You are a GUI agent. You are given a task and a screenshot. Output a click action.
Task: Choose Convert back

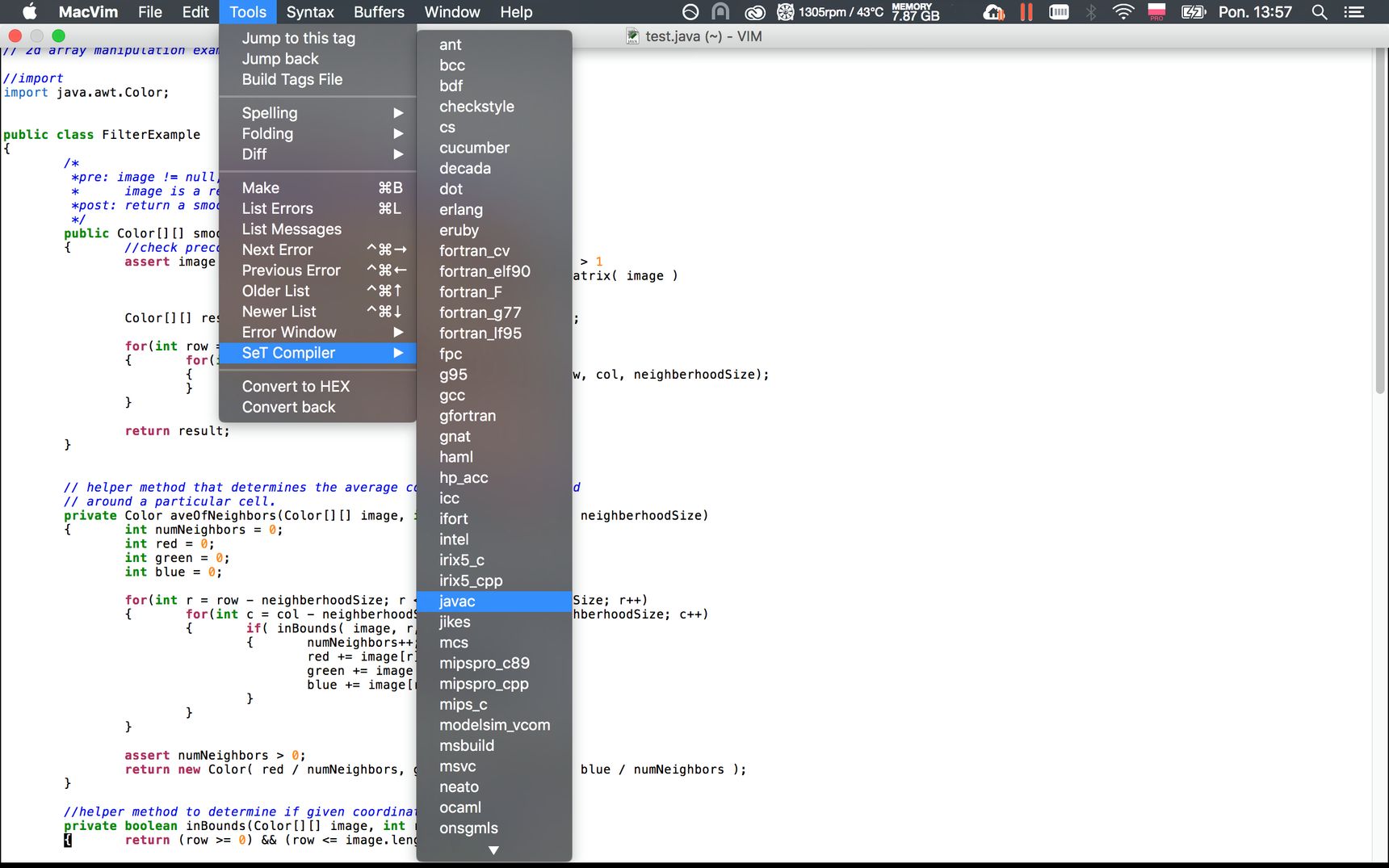(317, 407)
